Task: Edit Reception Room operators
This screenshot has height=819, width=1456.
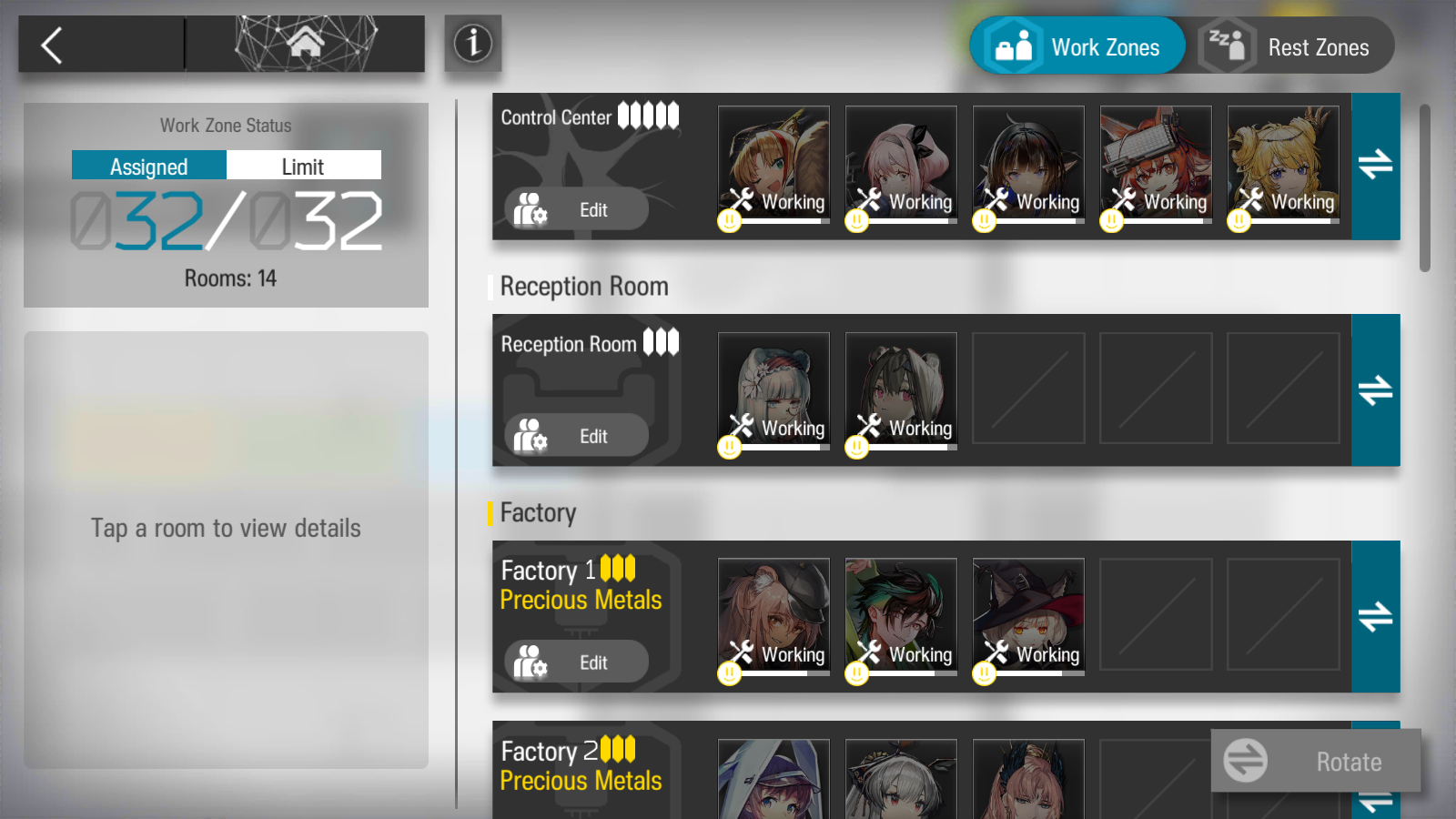Action: (576, 437)
